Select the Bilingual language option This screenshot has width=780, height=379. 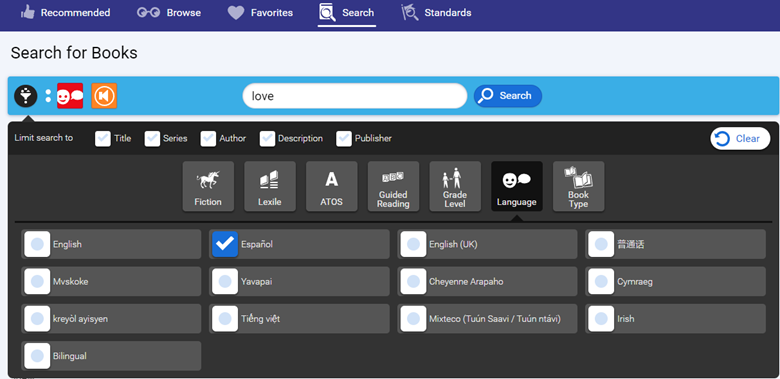[x=111, y=356]
